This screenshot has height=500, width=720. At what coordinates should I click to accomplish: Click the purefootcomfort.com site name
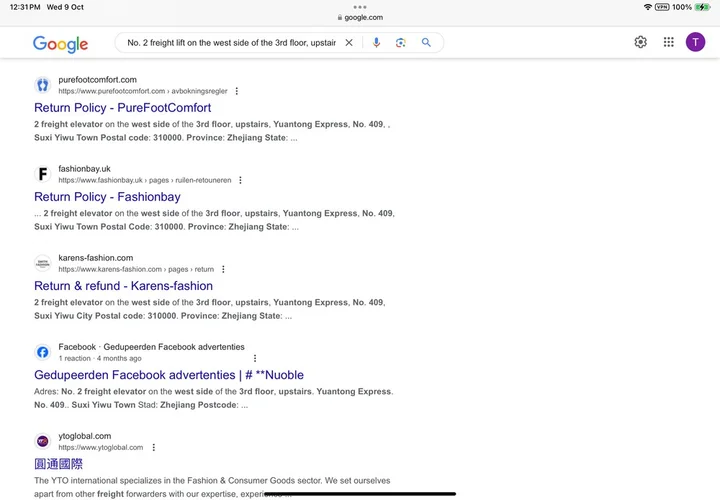click(x=97, y=79)
